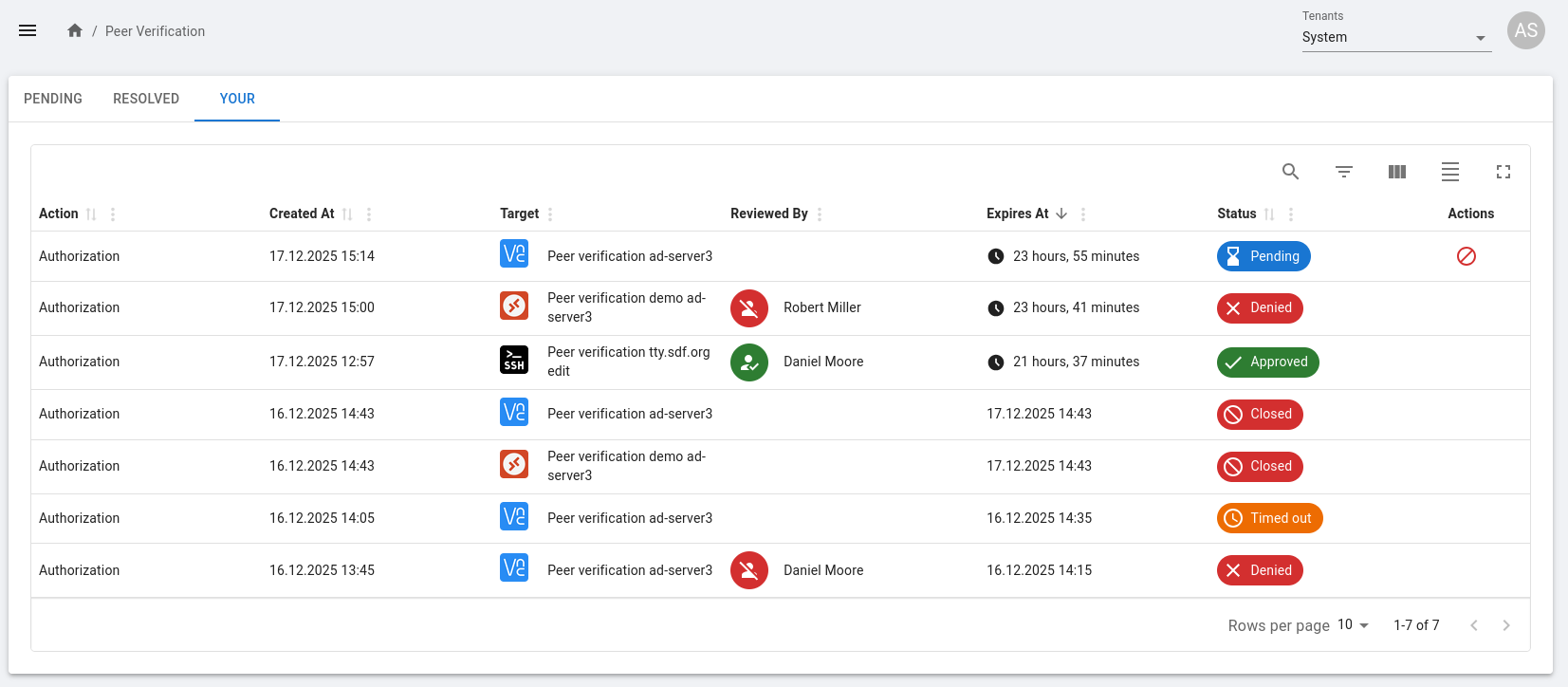
Task: Open the table filter icon
Action: [1343, 172]
